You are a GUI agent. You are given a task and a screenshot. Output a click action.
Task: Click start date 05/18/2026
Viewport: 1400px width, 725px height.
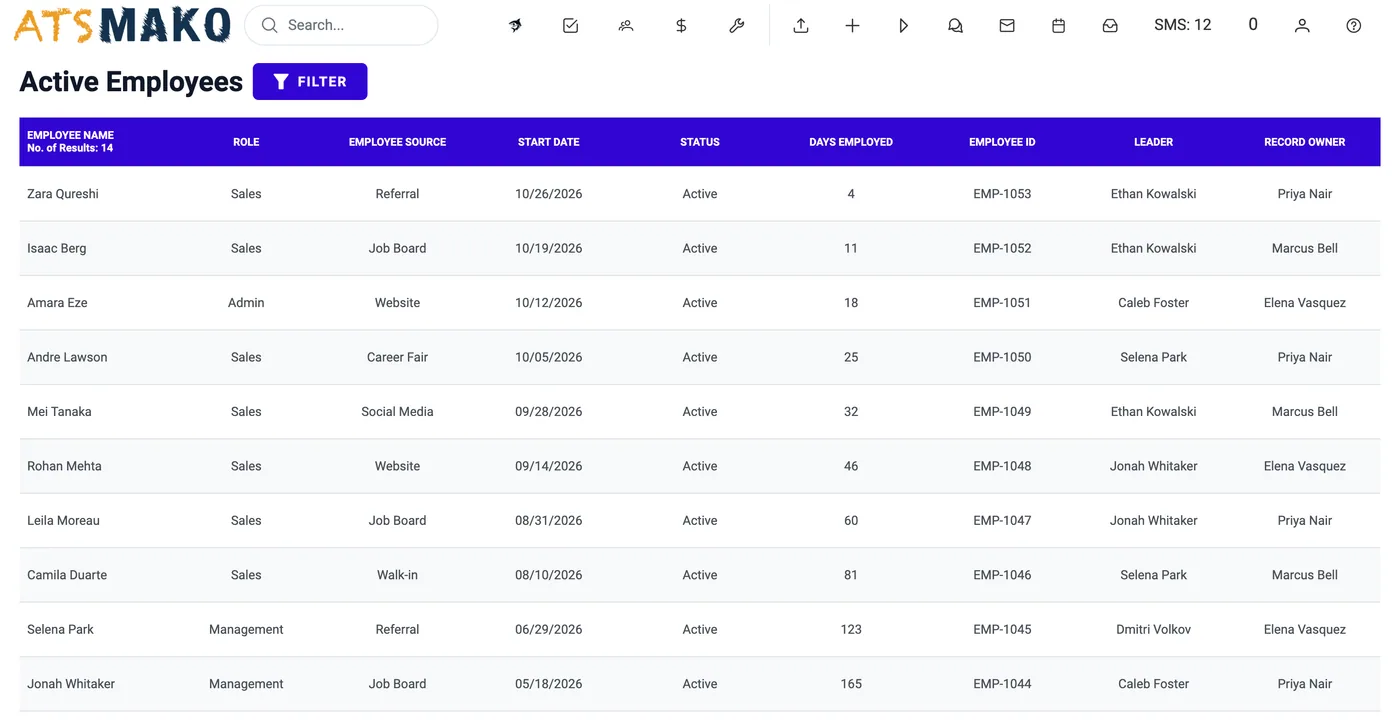[x=549, y=684]
